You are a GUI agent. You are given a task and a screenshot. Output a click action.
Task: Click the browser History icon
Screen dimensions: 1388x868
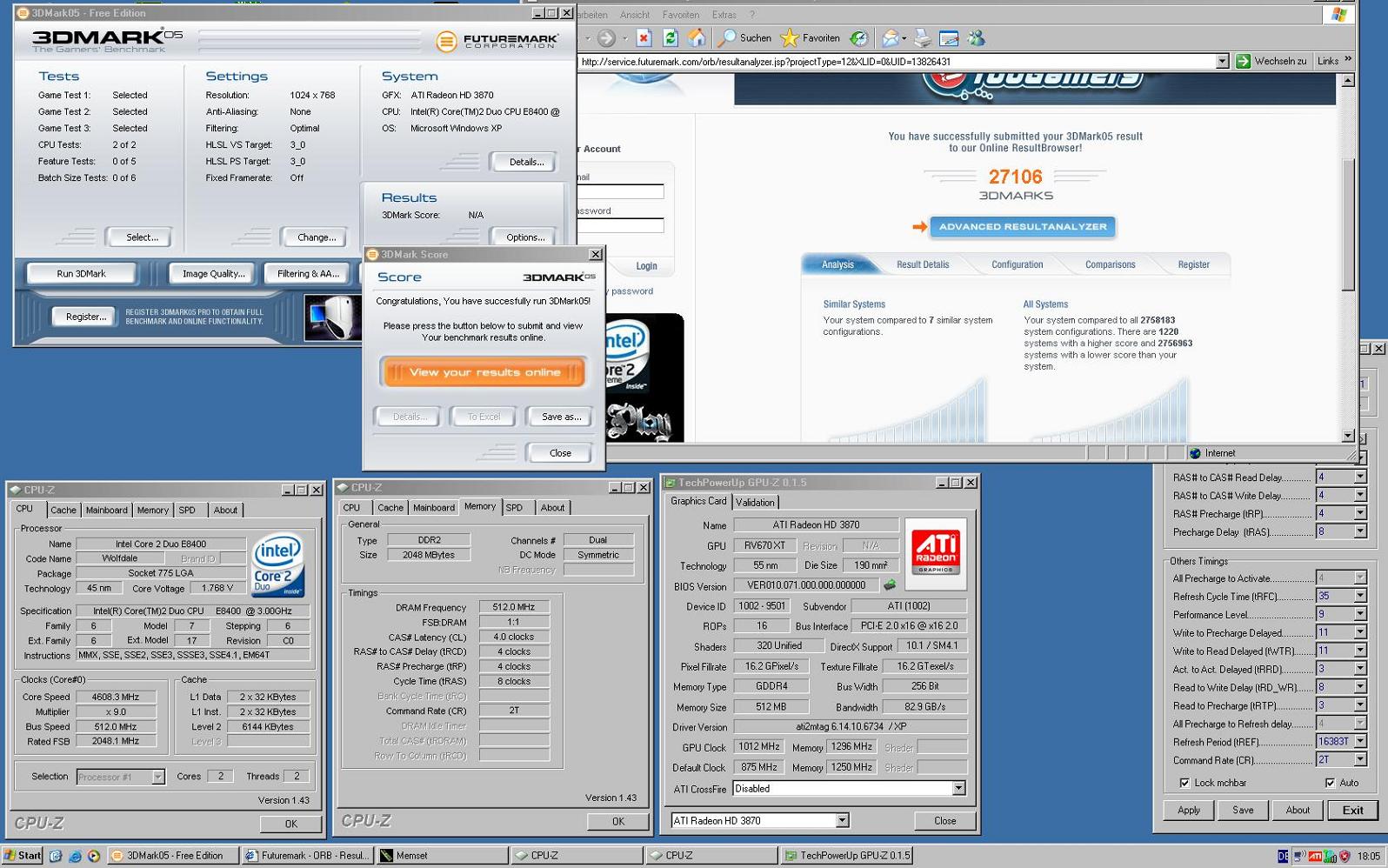858,37
